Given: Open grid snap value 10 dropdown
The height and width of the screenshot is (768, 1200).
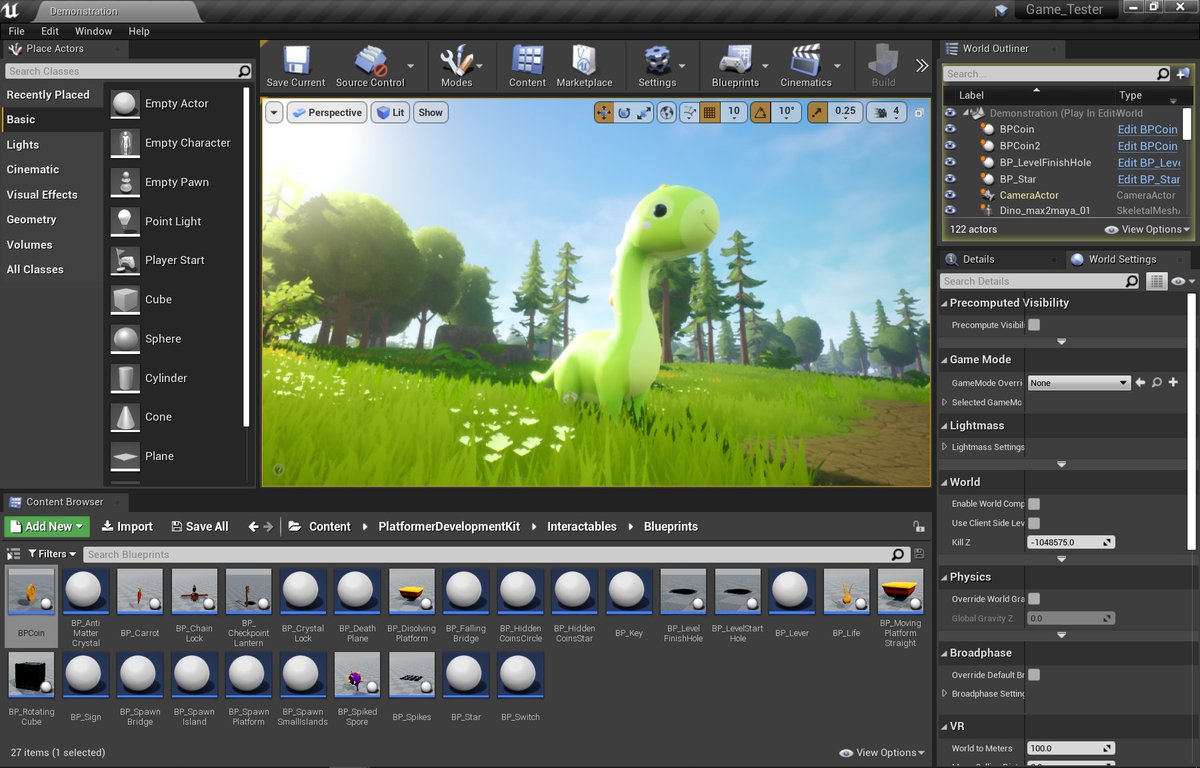Looking at the screenshot, I should 734,112.
